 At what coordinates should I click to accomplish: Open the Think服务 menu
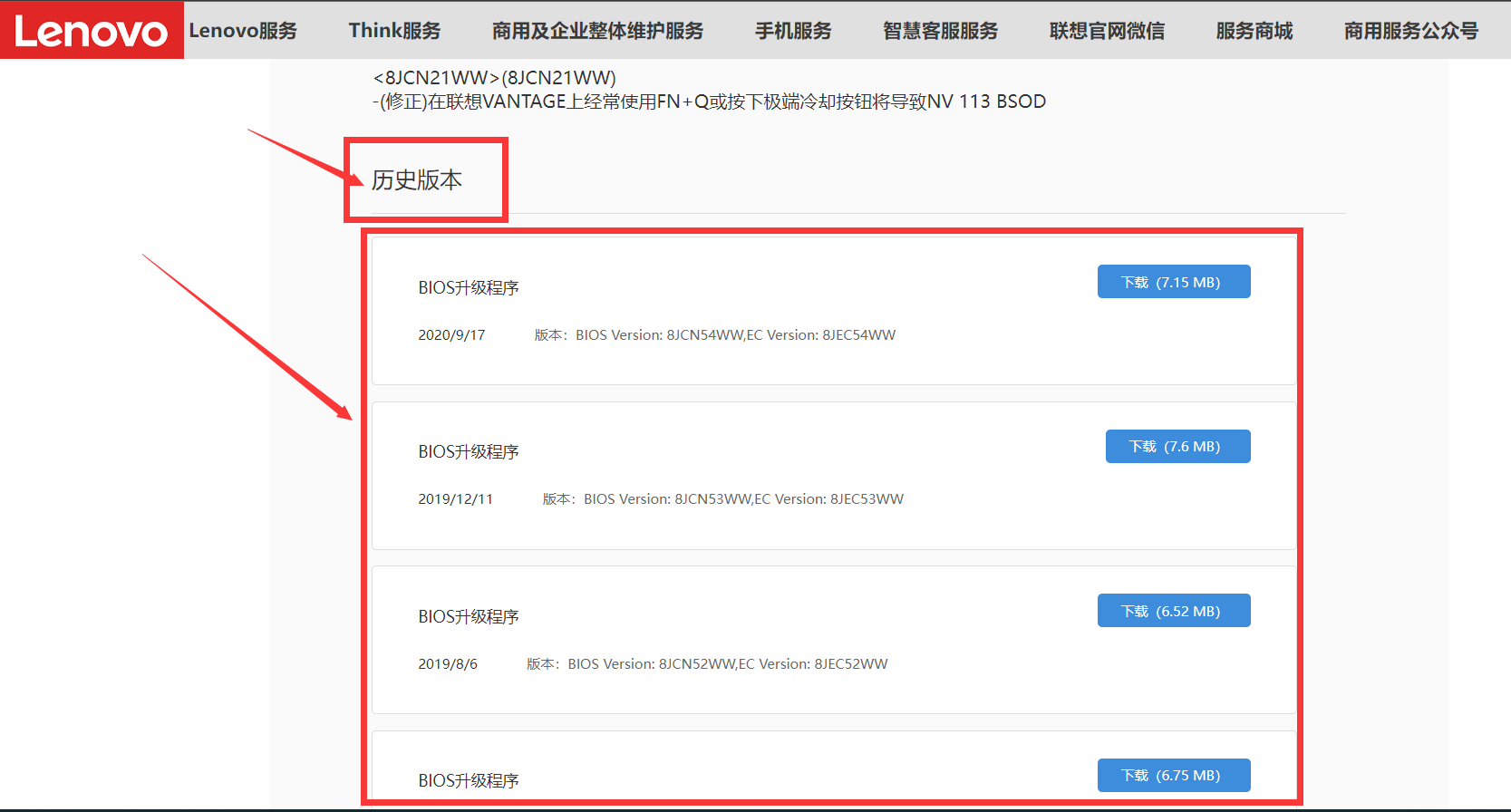pyautogui.click(x=394, y=31)
